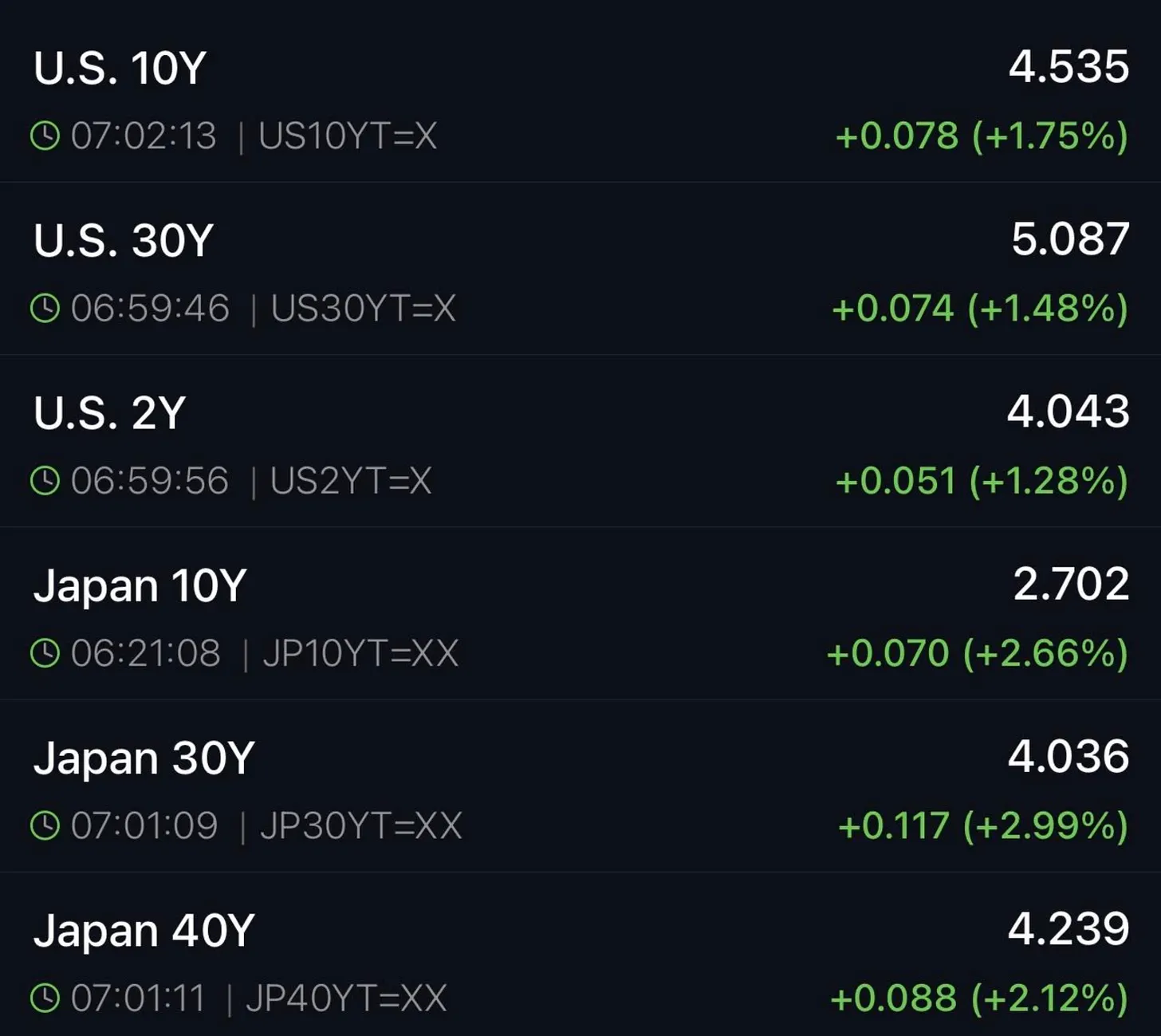The width and height of the screenshot is (1161, 1036).
Task: Open the U.S. 30Y quote title
Action: pos(124,240)
